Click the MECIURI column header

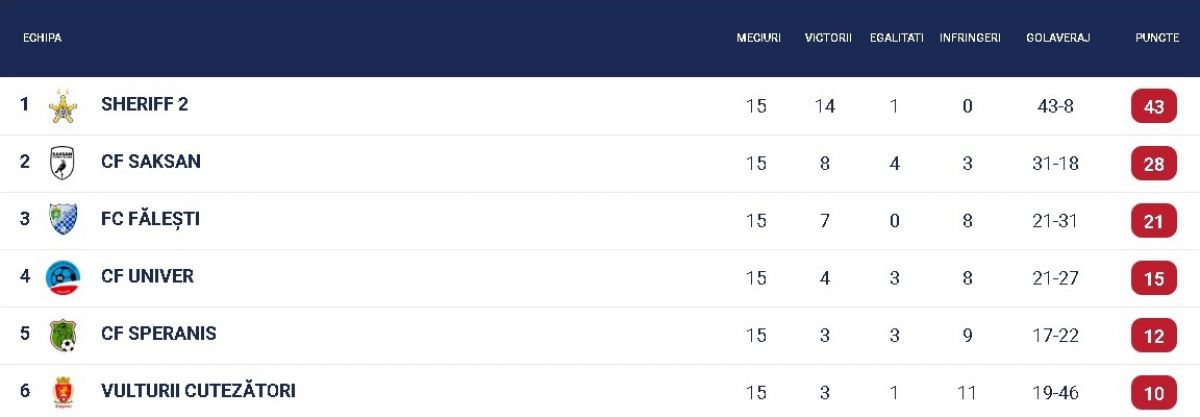point(758,38)
